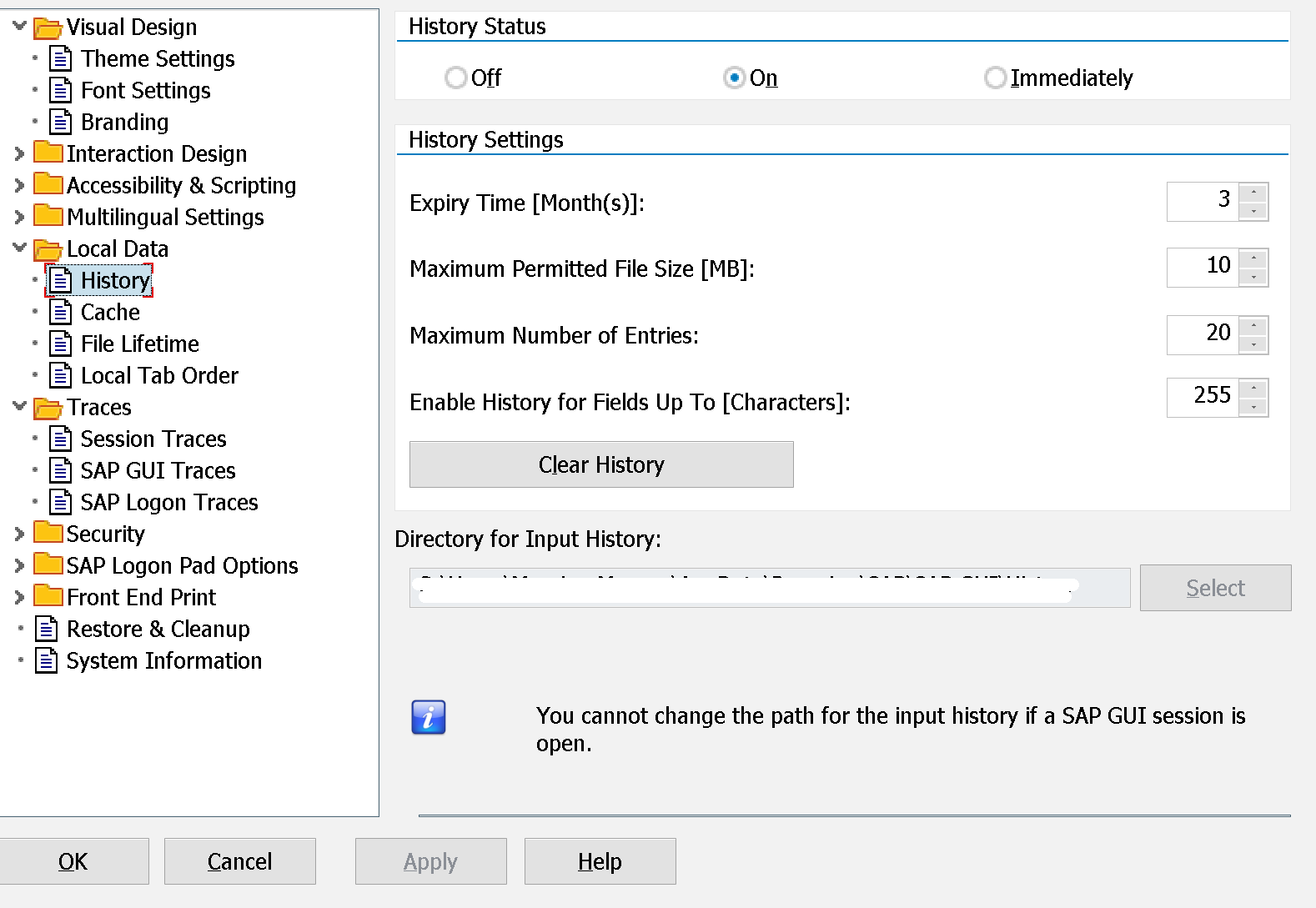Click the Cache document icon

click(60, 312)
